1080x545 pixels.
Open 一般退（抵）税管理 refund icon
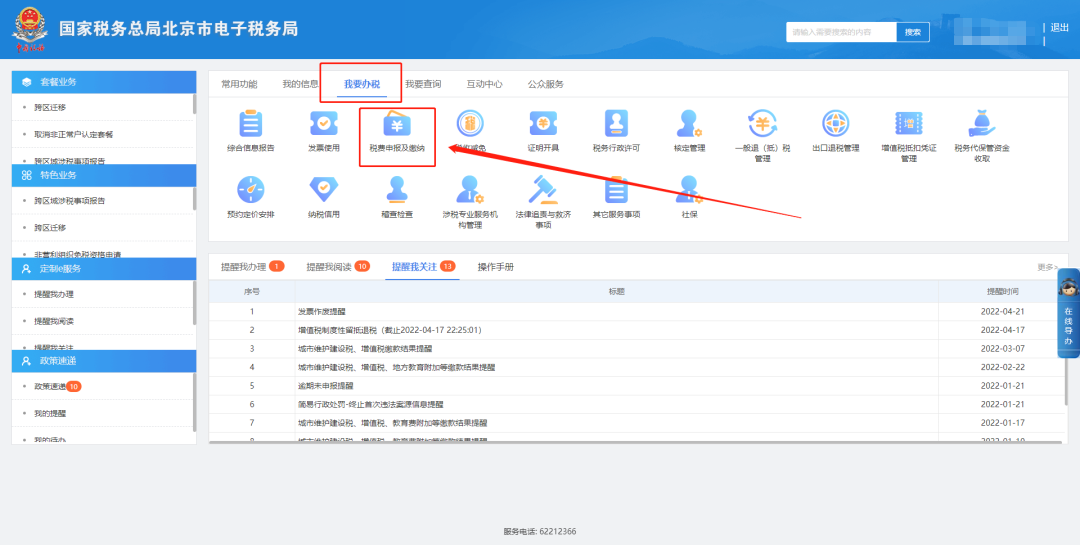[762, 124]
